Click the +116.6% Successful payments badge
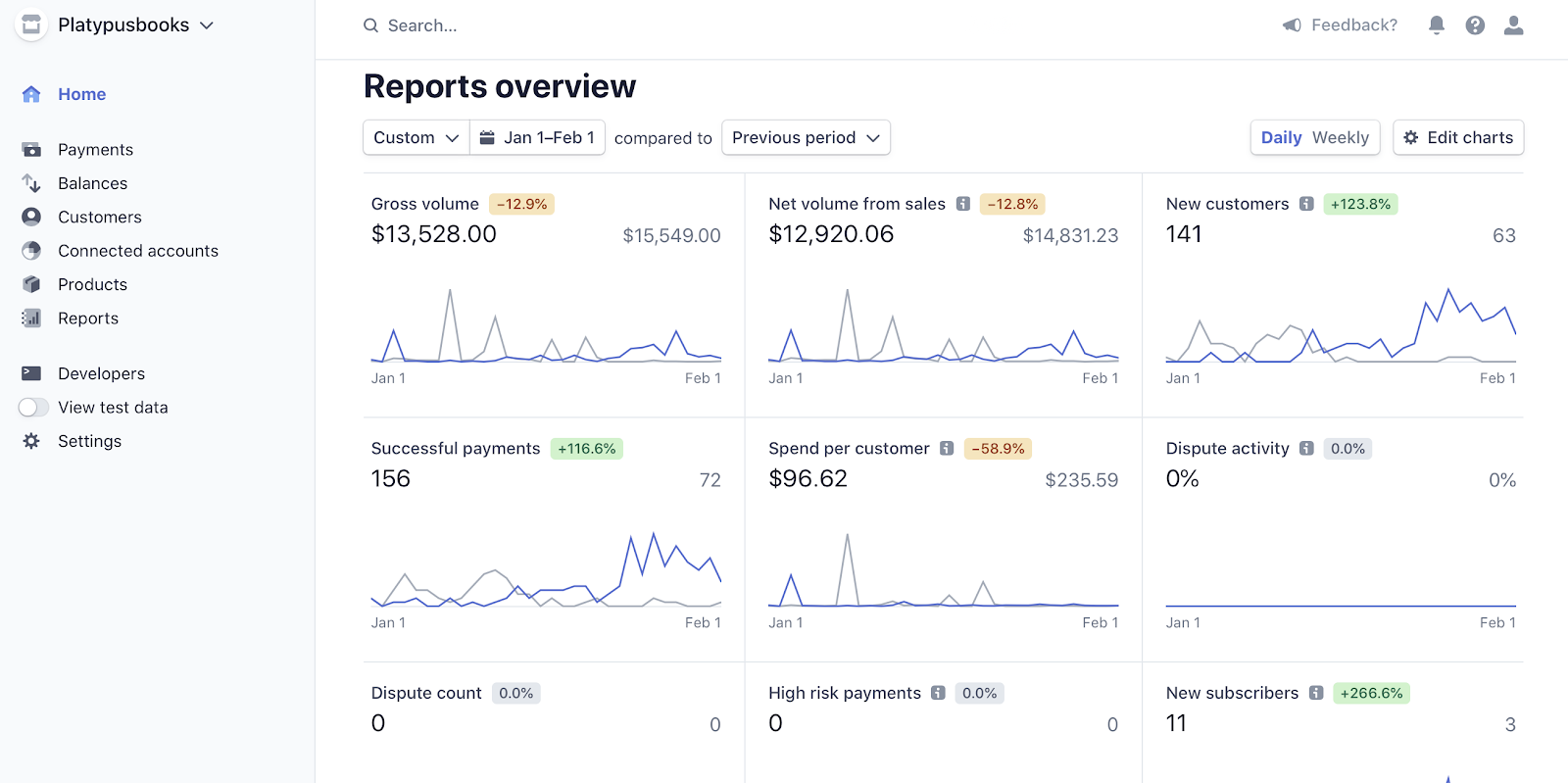This screenshot has width=1568, height=783. tap(586, 449)
